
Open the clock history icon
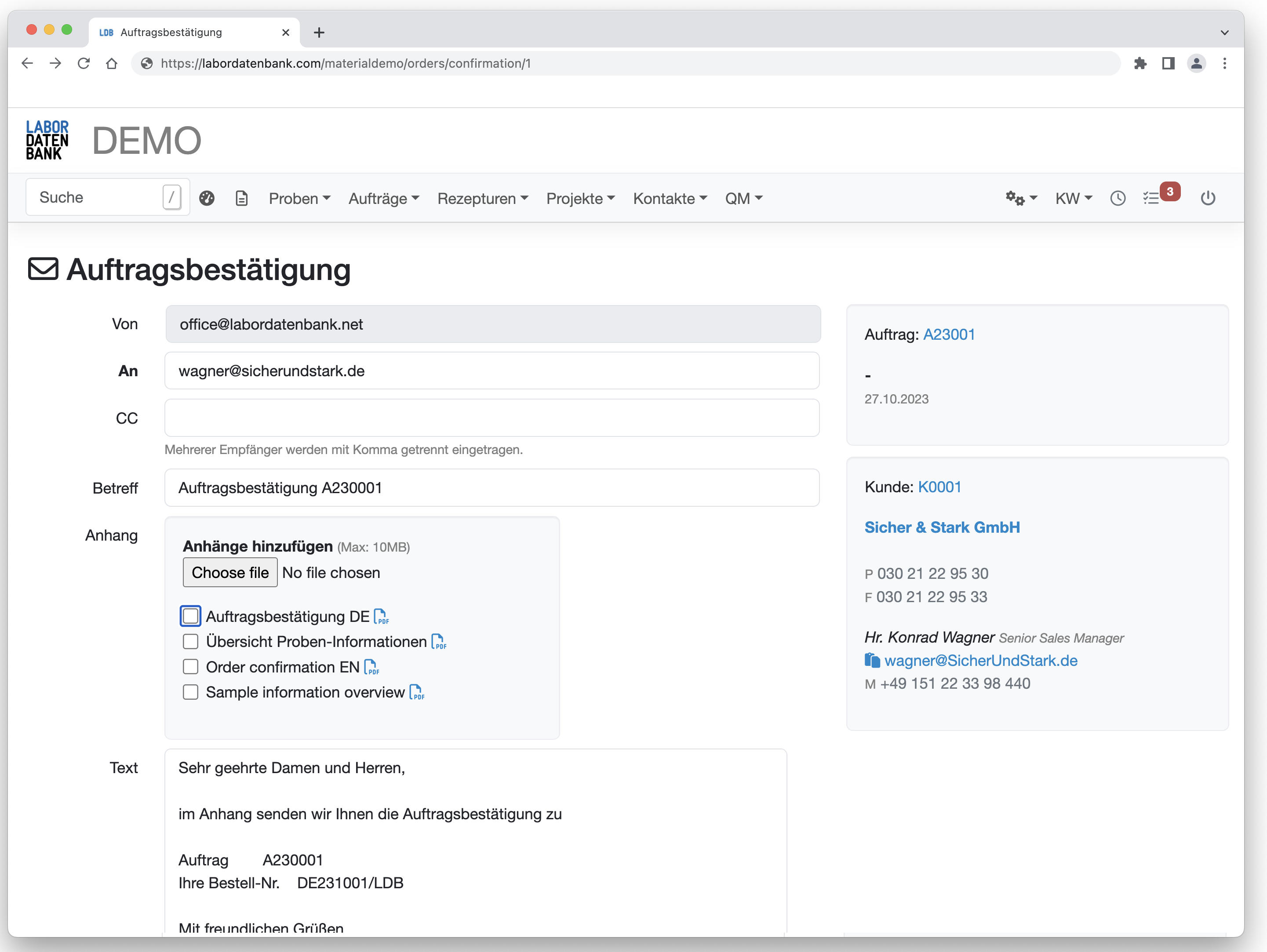1117,198
